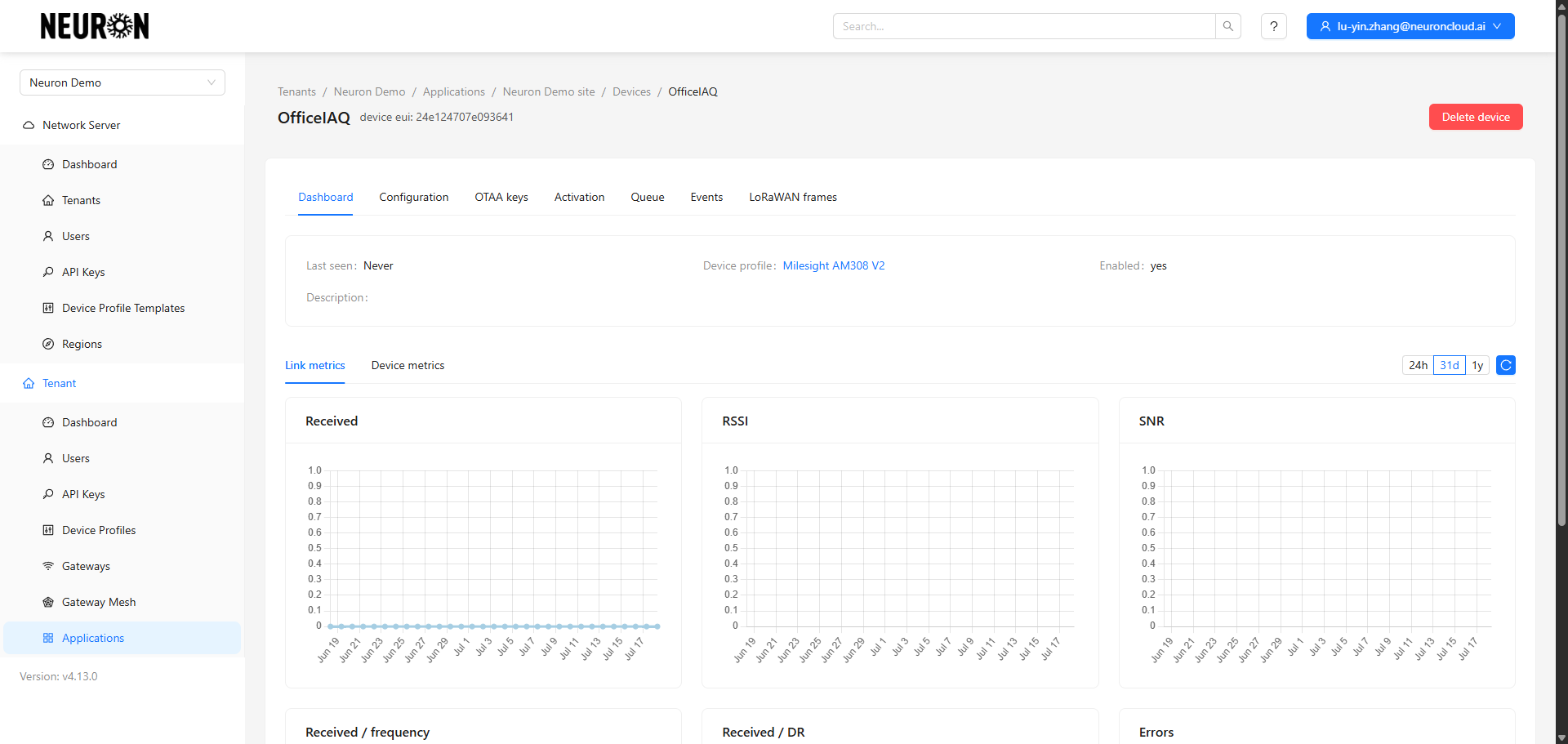Click the Search input field
The height and width of the screenshot is (744, 1568).
[x=1024, y=26]
